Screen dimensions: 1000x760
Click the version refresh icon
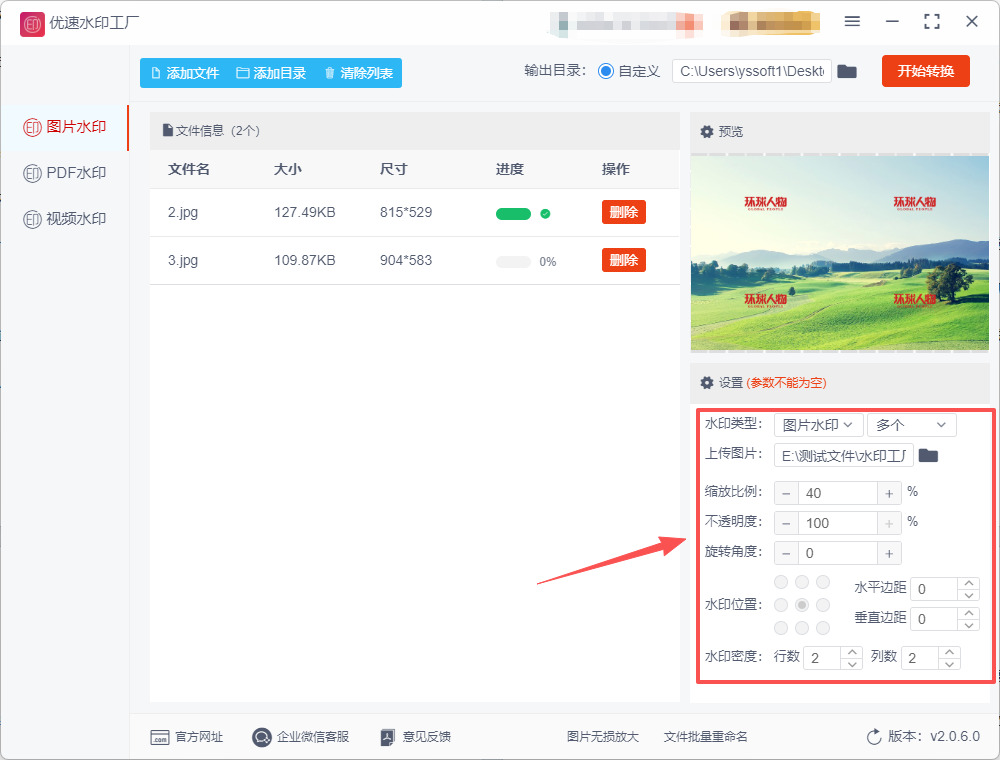coord(874,737)
